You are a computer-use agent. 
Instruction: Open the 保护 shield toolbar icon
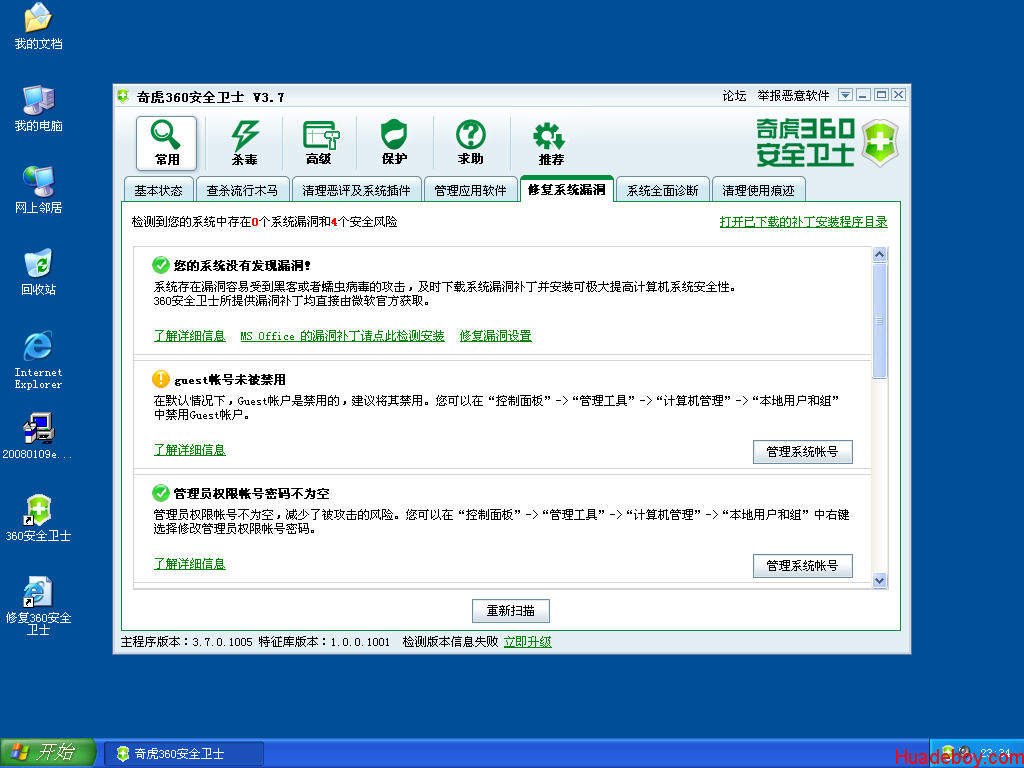(394, 143)
